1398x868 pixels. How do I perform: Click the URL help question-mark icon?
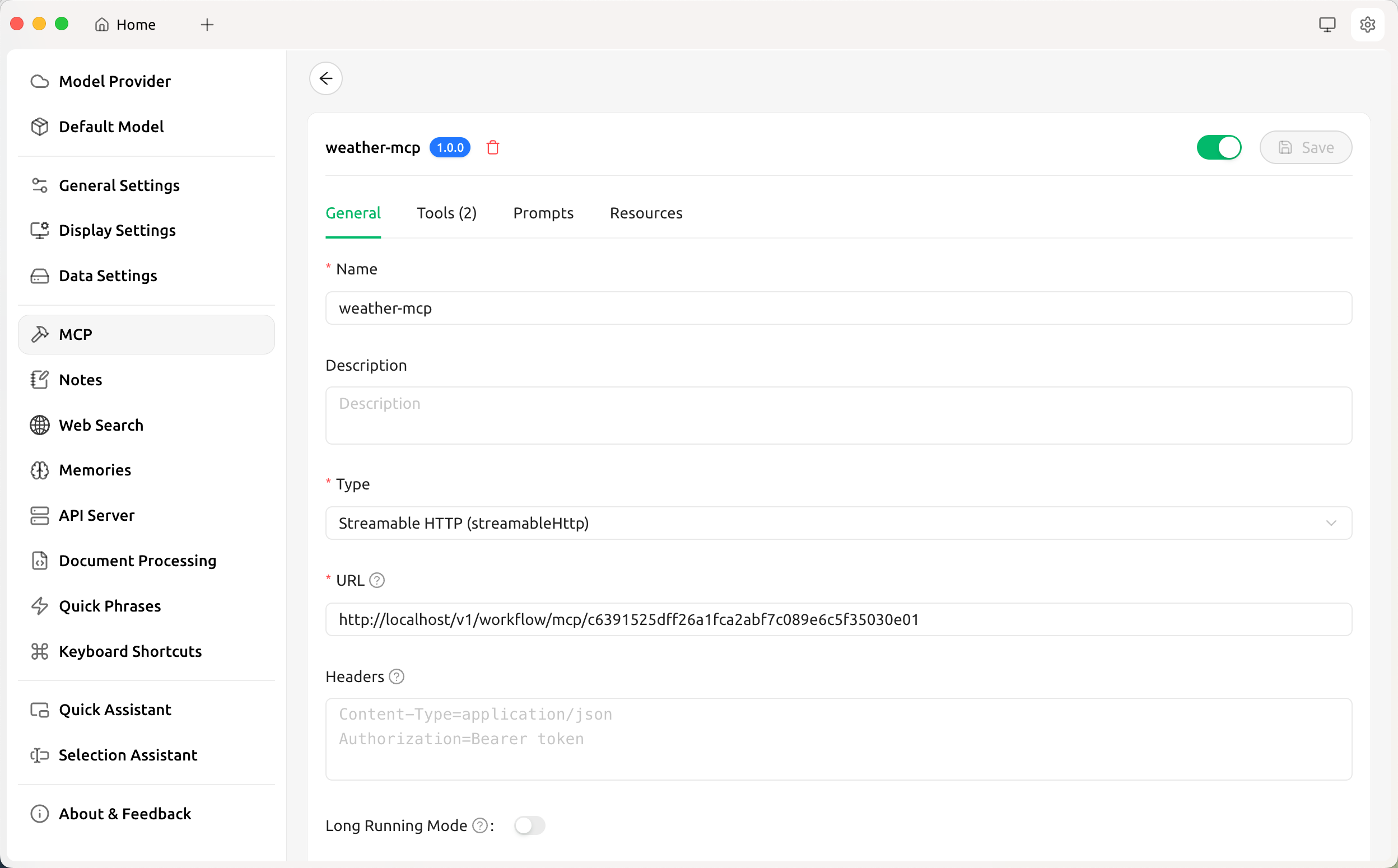point(376,580)
